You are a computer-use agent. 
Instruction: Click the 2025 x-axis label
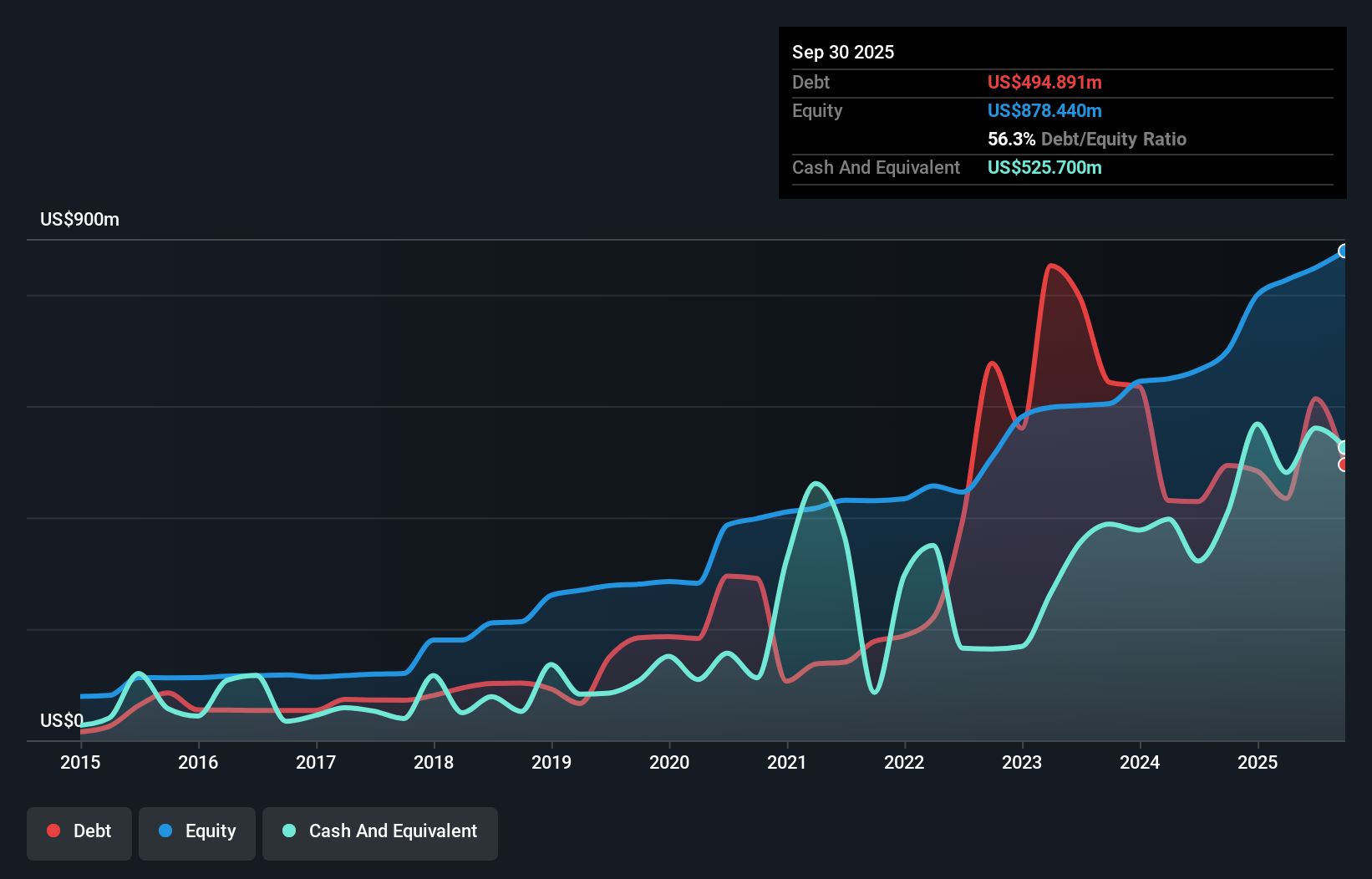(x=1258, y=762)
